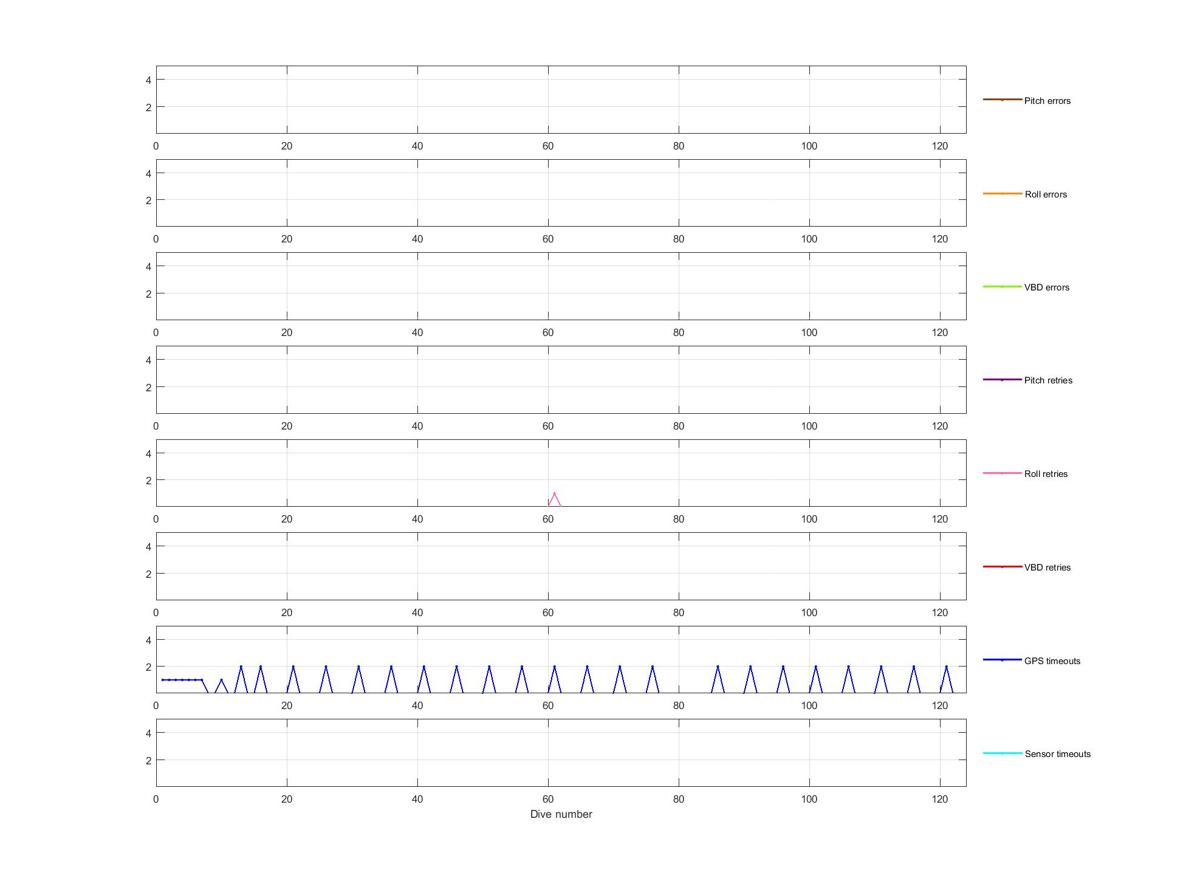
Task: Click the Pitch errors legend label
Action: [1047, 101]
